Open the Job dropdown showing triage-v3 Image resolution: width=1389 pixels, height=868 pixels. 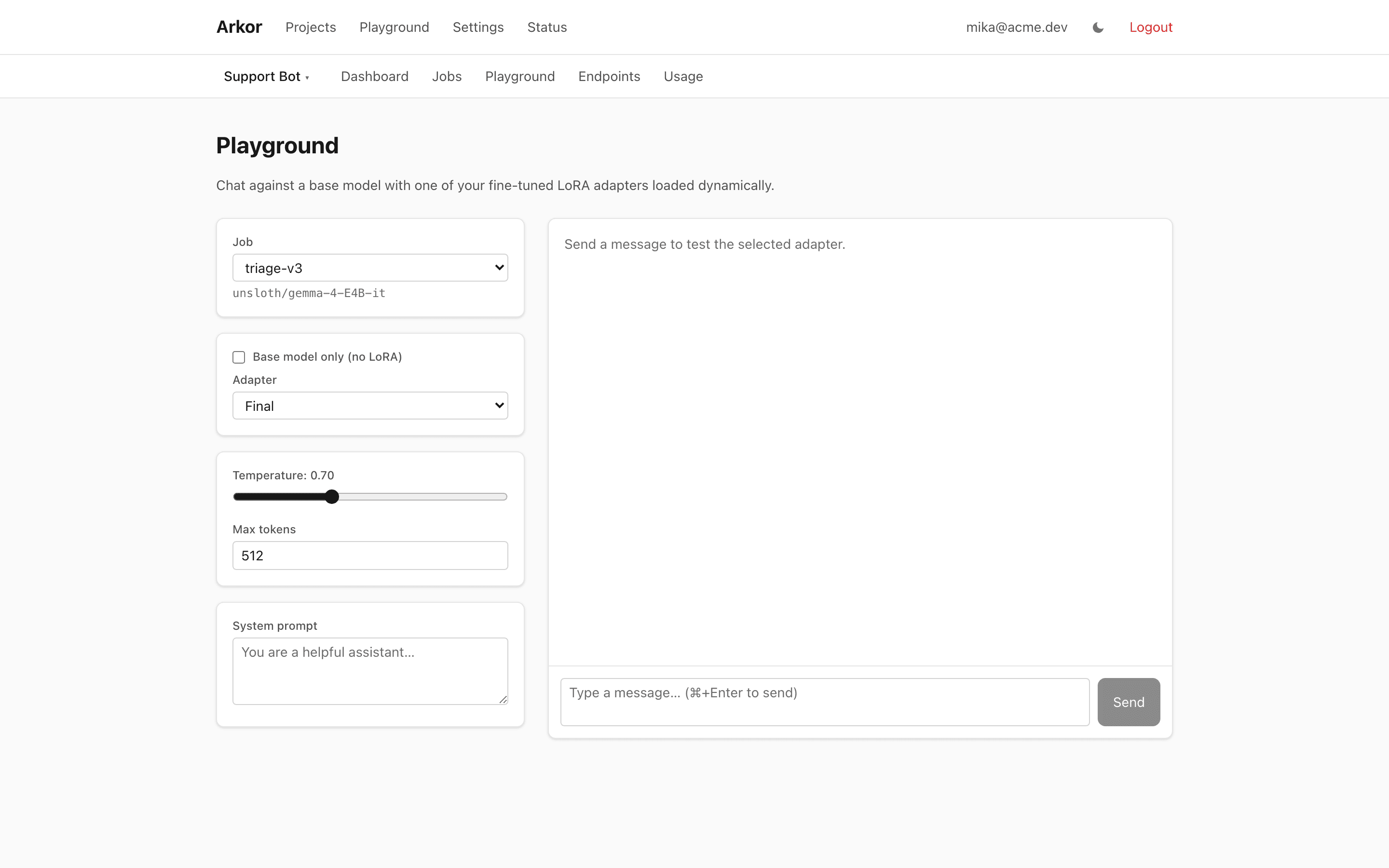click(x=370, y=268)
